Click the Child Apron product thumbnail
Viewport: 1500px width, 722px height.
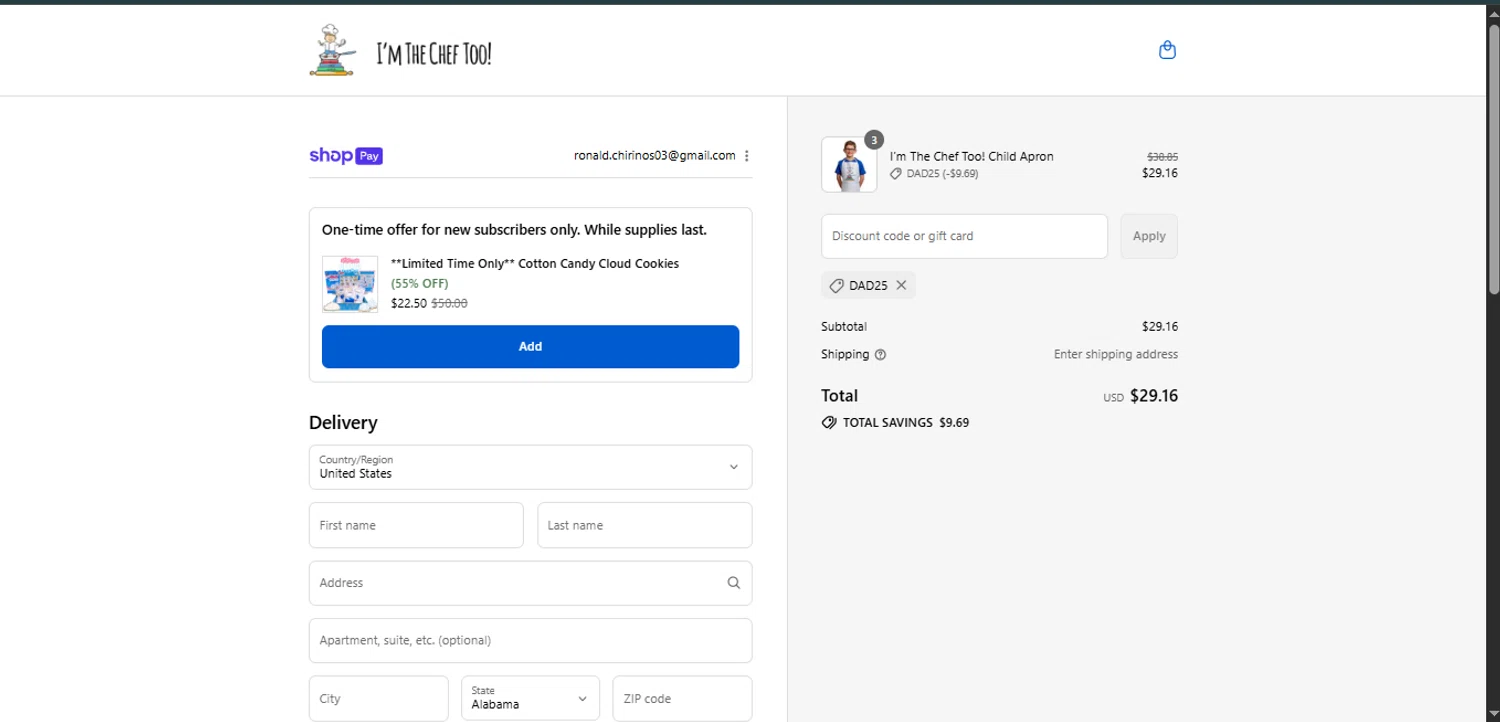(849, 165)
